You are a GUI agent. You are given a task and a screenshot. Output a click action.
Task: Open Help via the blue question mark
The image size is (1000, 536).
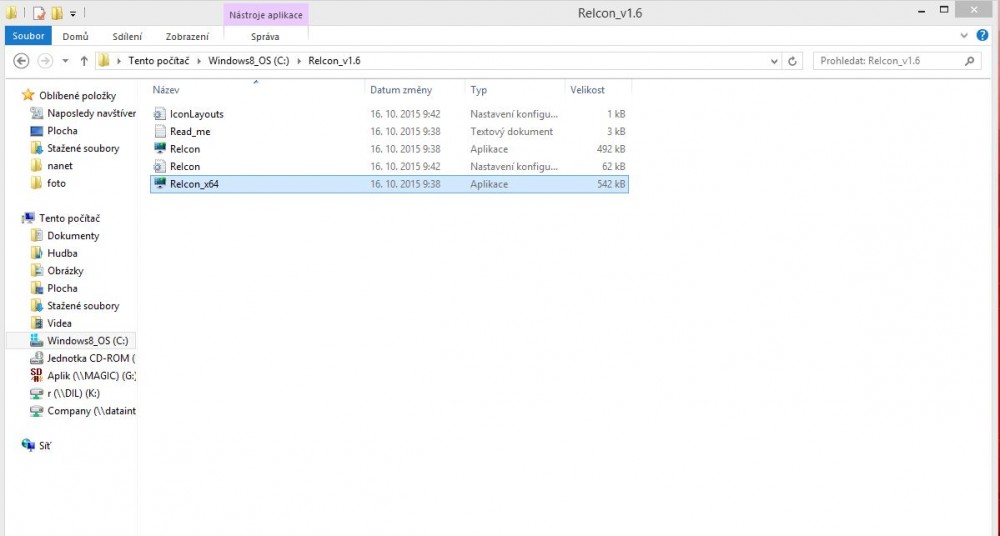(981, 36)
